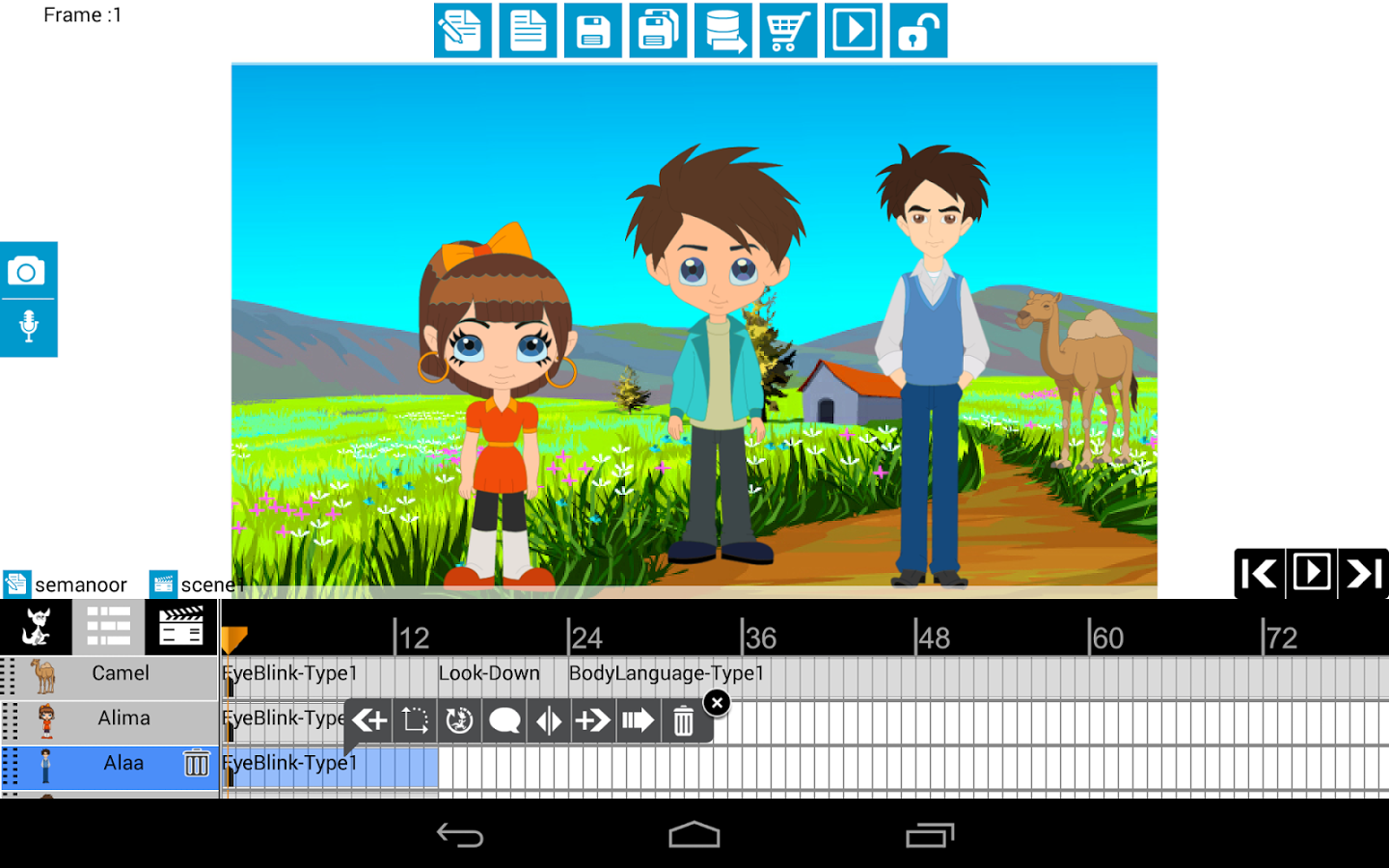Image resolution: width=1389 pixels, height=868 pixels.
Task: Jump to frame 36 on the ruler
Action: pos(760,637)
